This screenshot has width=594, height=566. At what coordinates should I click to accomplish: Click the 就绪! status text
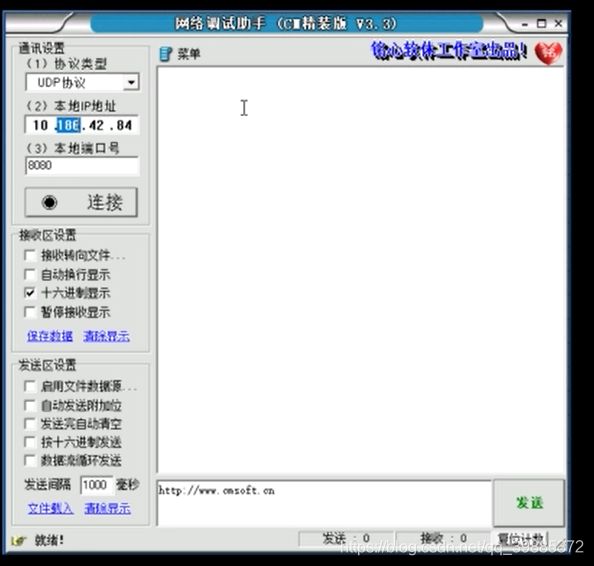click(x=49, y=540)
